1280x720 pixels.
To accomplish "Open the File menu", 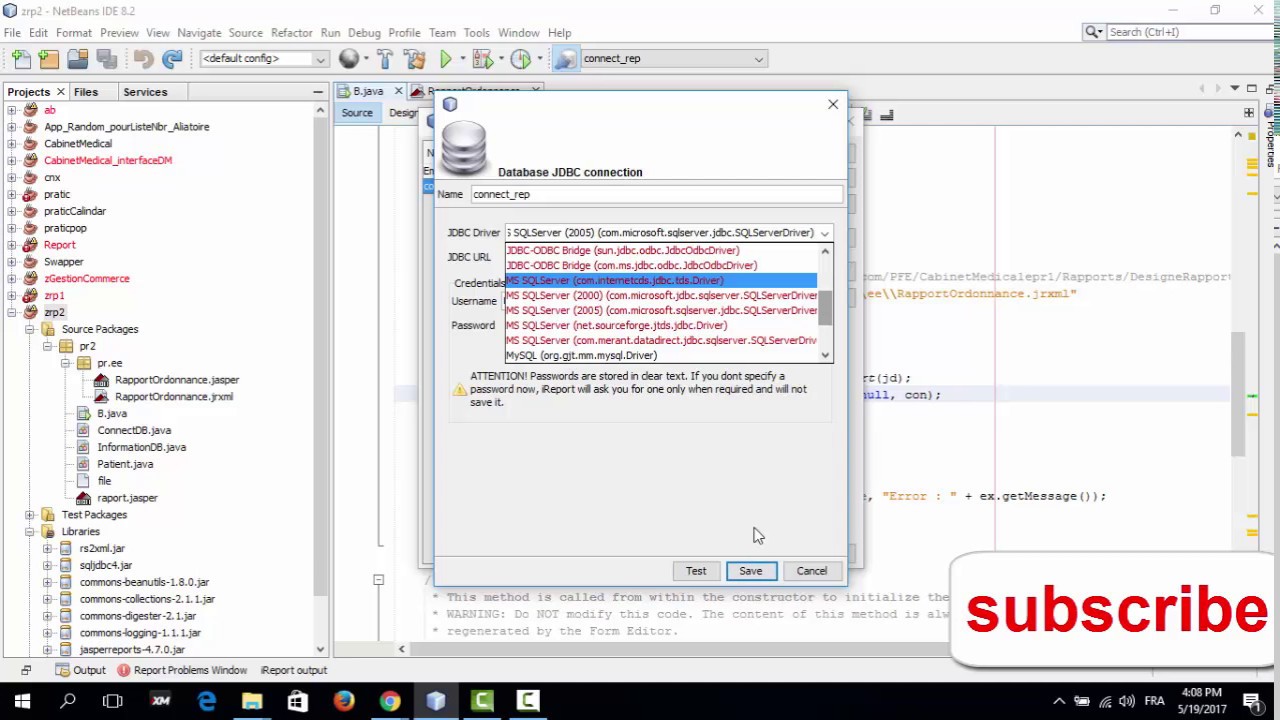I will (x=12, y=33).
